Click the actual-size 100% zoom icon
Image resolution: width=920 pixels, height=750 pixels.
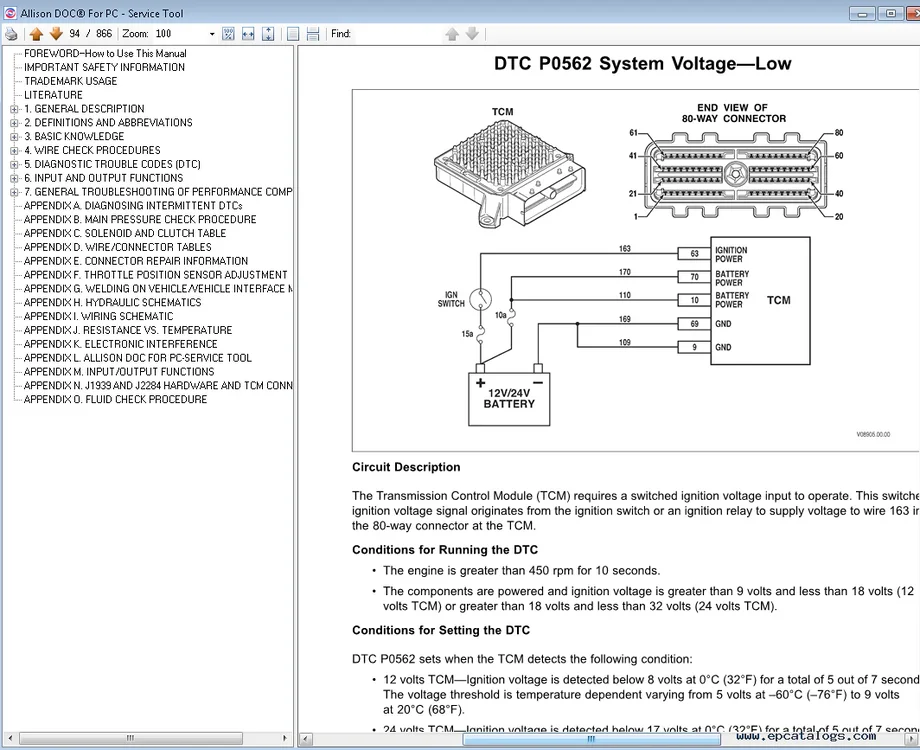coord(228,33)
